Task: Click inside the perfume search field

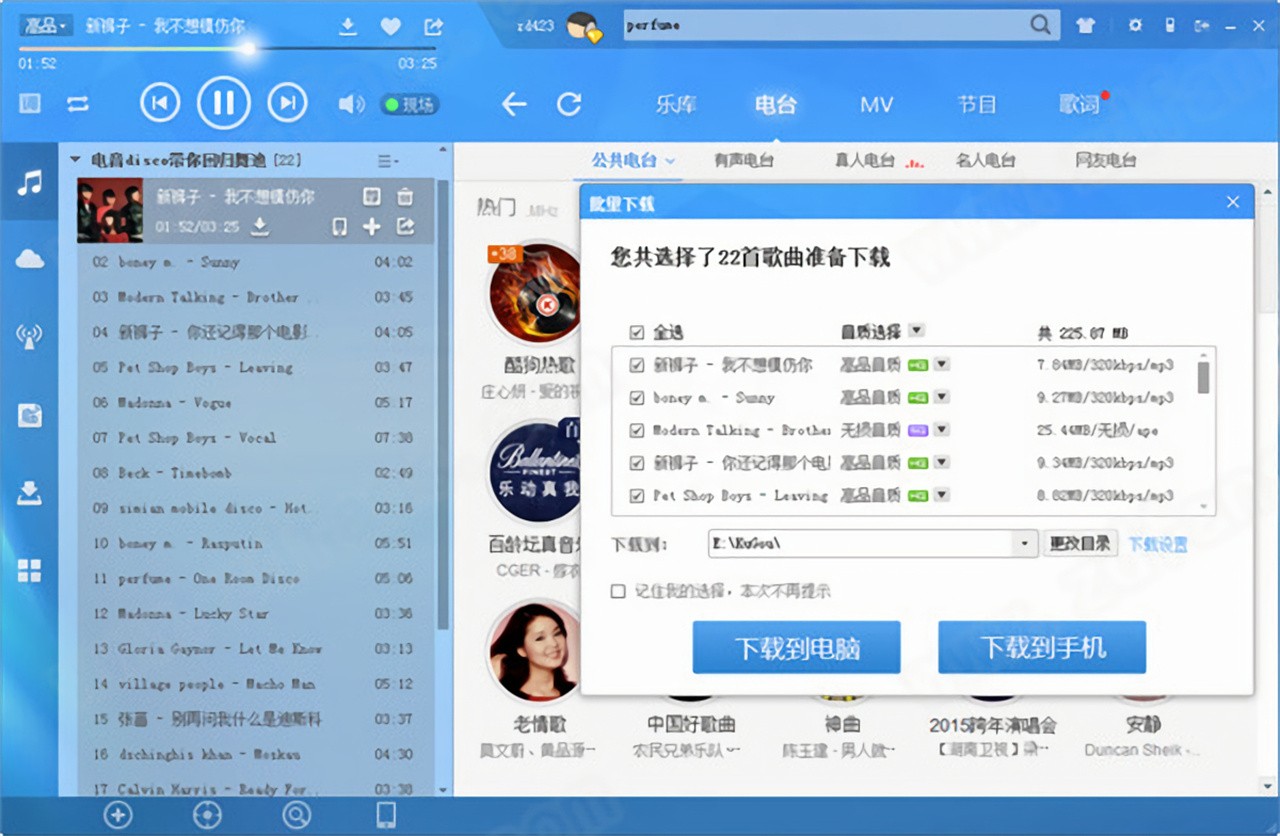Action: point(800,24)
